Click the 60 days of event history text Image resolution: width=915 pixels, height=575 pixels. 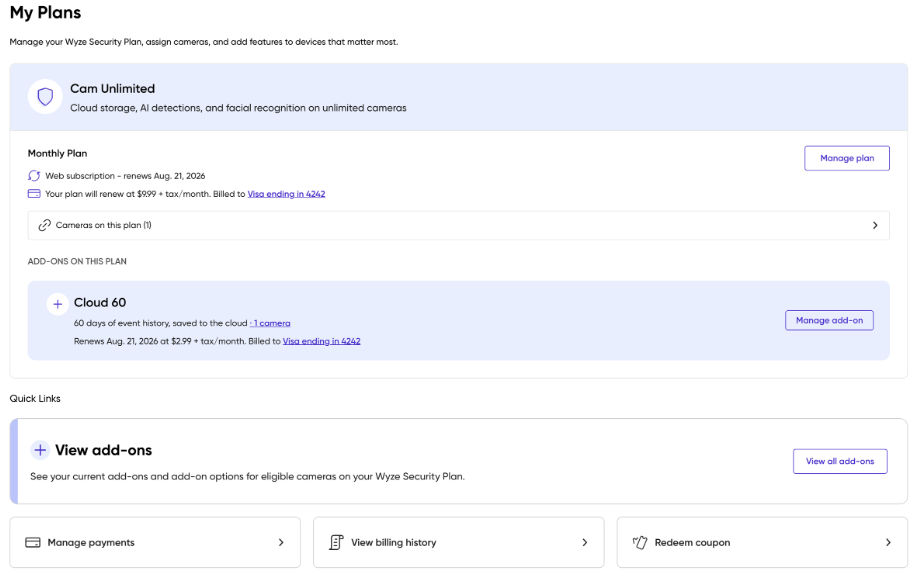point(160,323)
